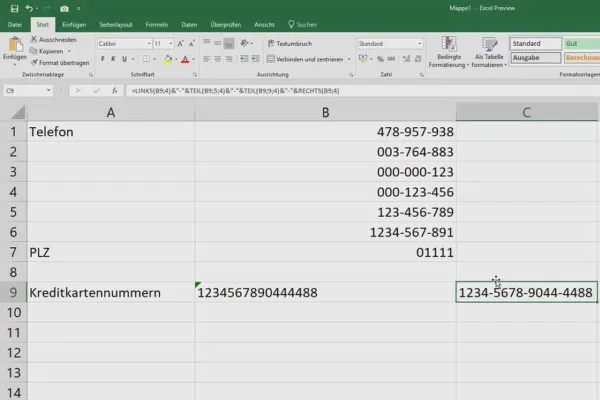Click Format übertragen
The height and width of the screenshot is (400, 600).
(59, 62)
